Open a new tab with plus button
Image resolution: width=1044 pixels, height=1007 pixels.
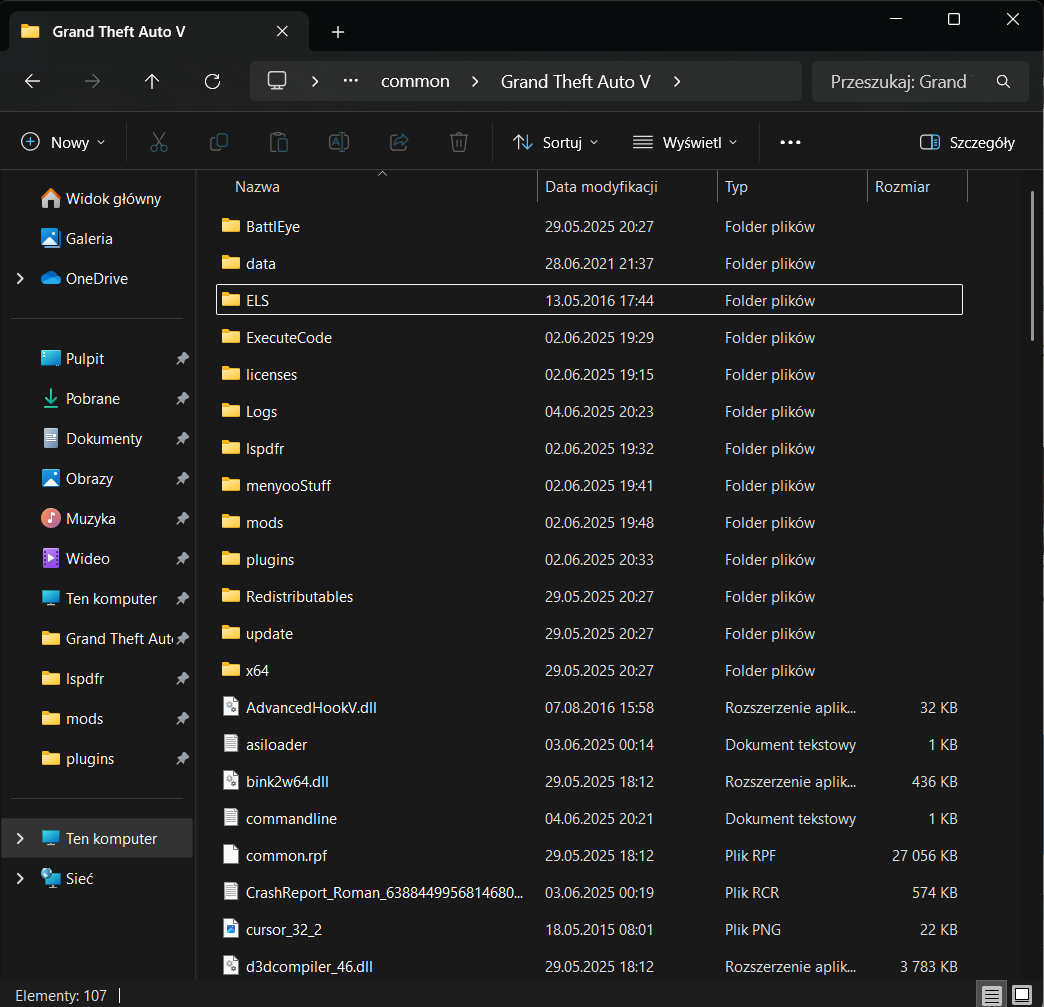tap(338, 32)
